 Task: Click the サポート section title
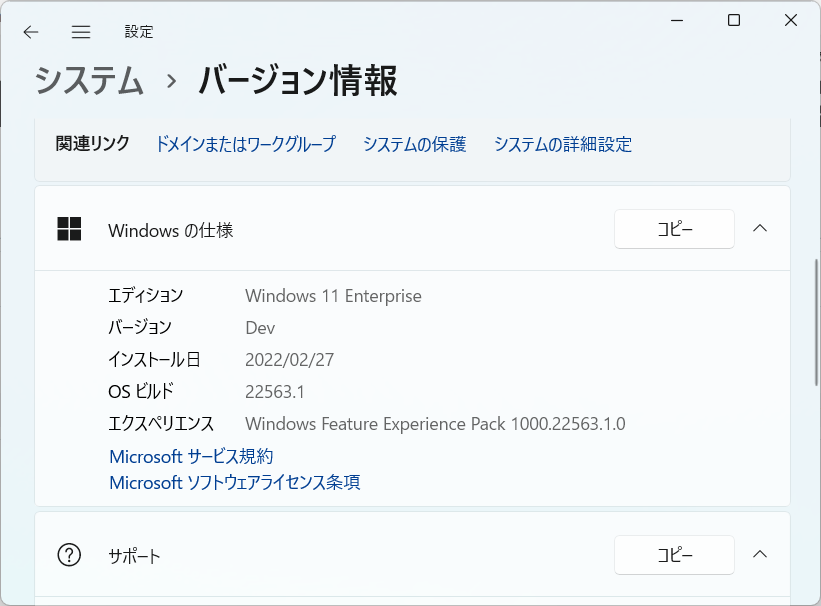click(x=134, y=556)
